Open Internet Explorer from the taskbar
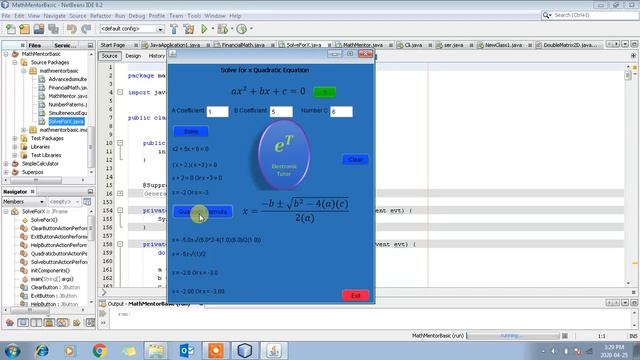This screenshot has height=360, width=640. tap(41, 351)
